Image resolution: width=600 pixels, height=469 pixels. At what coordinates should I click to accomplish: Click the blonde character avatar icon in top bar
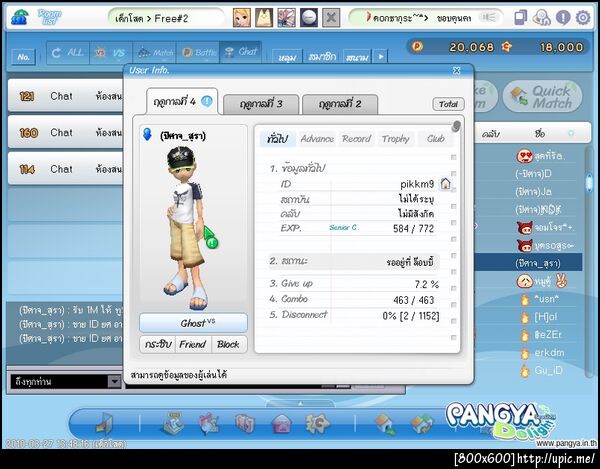[242, 18]
